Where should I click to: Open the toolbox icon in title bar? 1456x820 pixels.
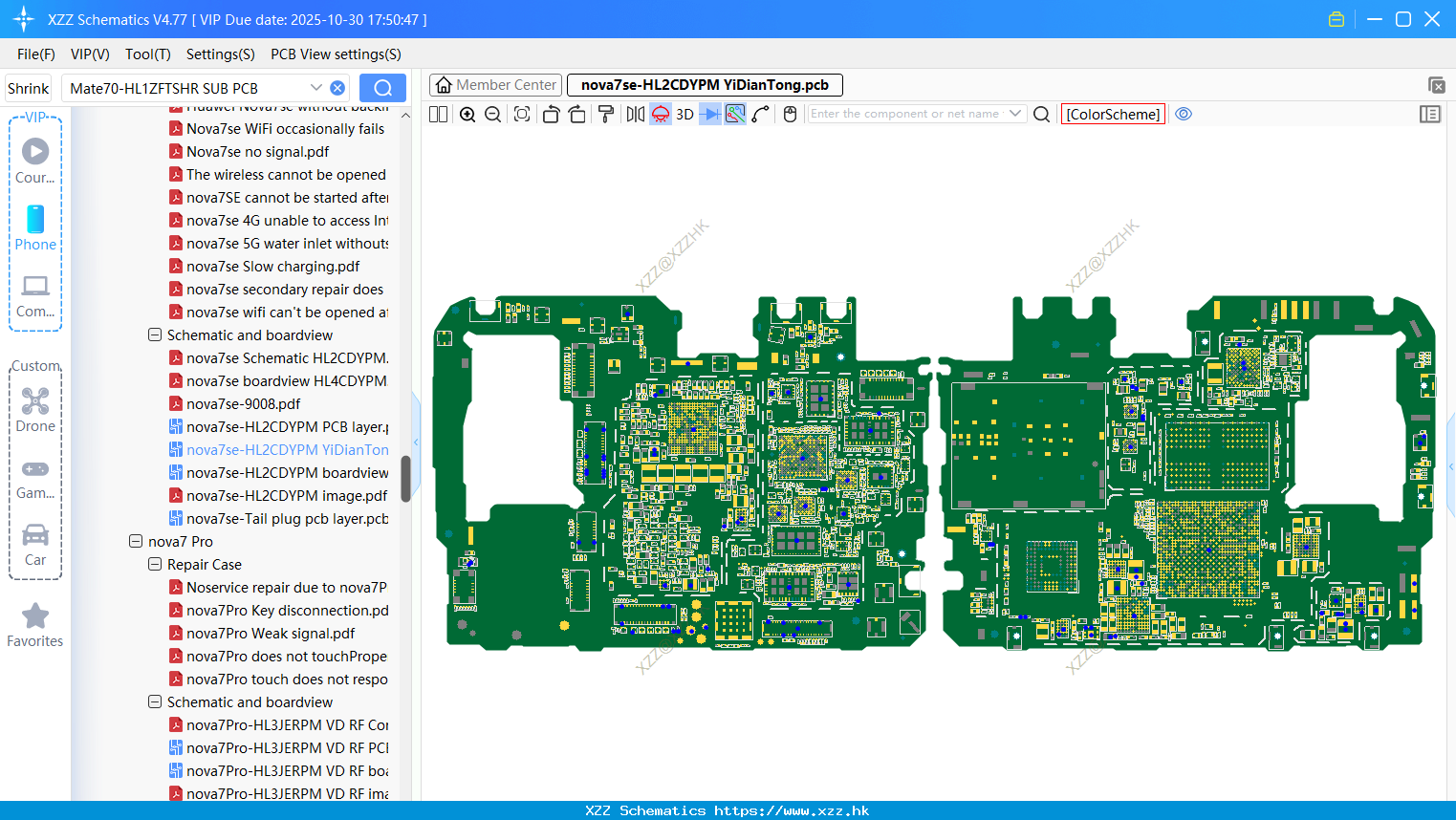pos(1336,19)
